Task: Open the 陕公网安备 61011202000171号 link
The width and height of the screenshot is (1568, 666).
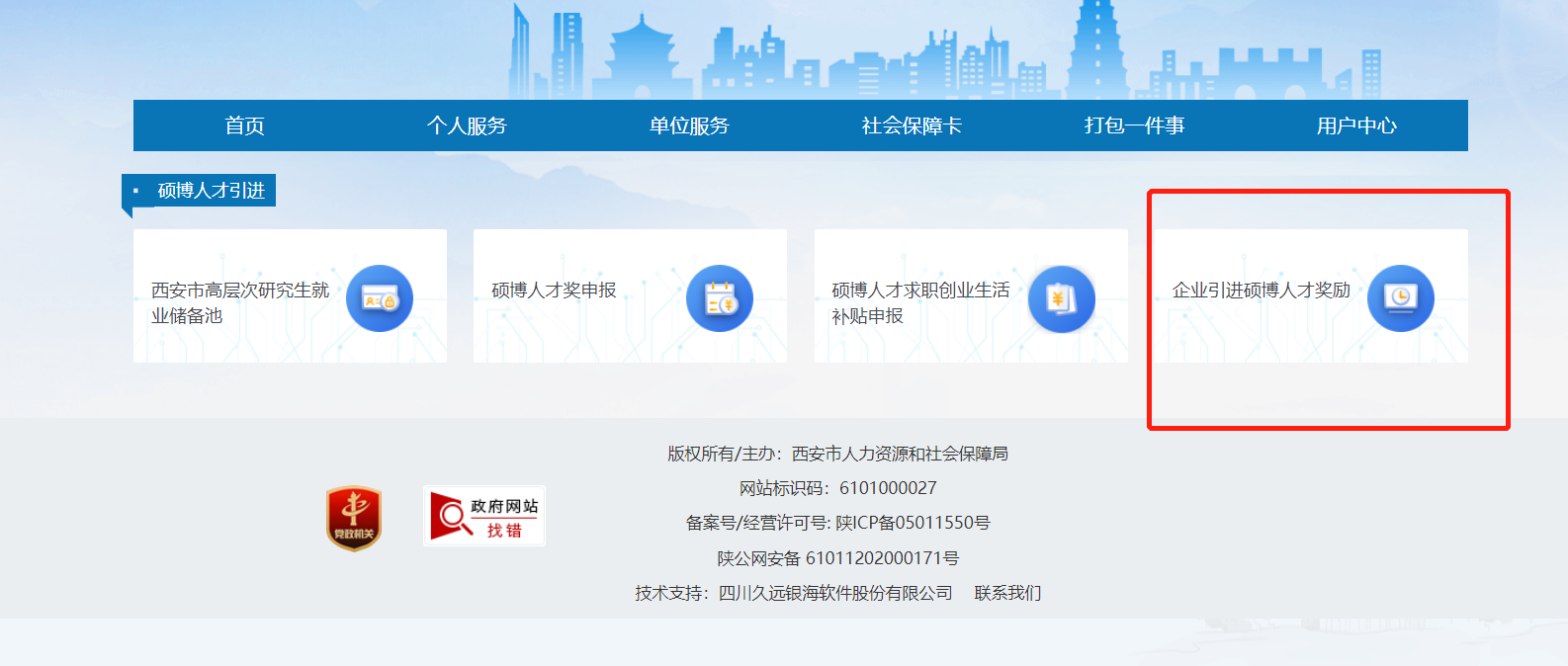Action: pos(837,558)
